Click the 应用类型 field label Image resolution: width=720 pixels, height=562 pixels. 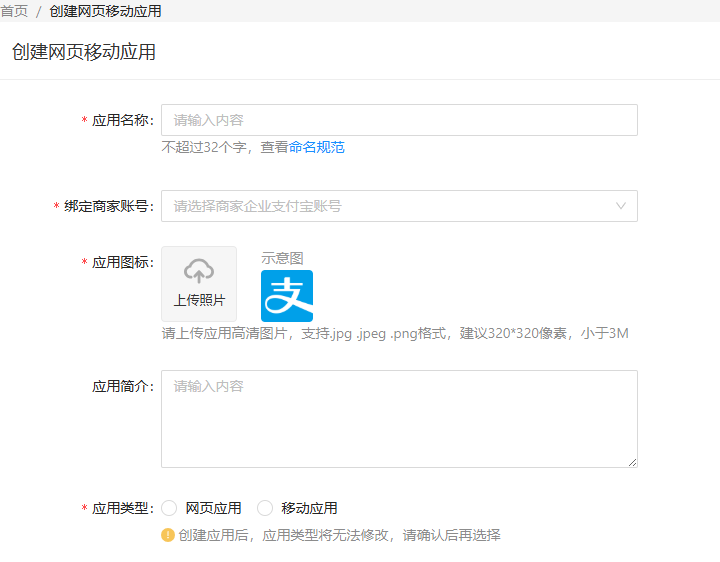pos(121,508)
